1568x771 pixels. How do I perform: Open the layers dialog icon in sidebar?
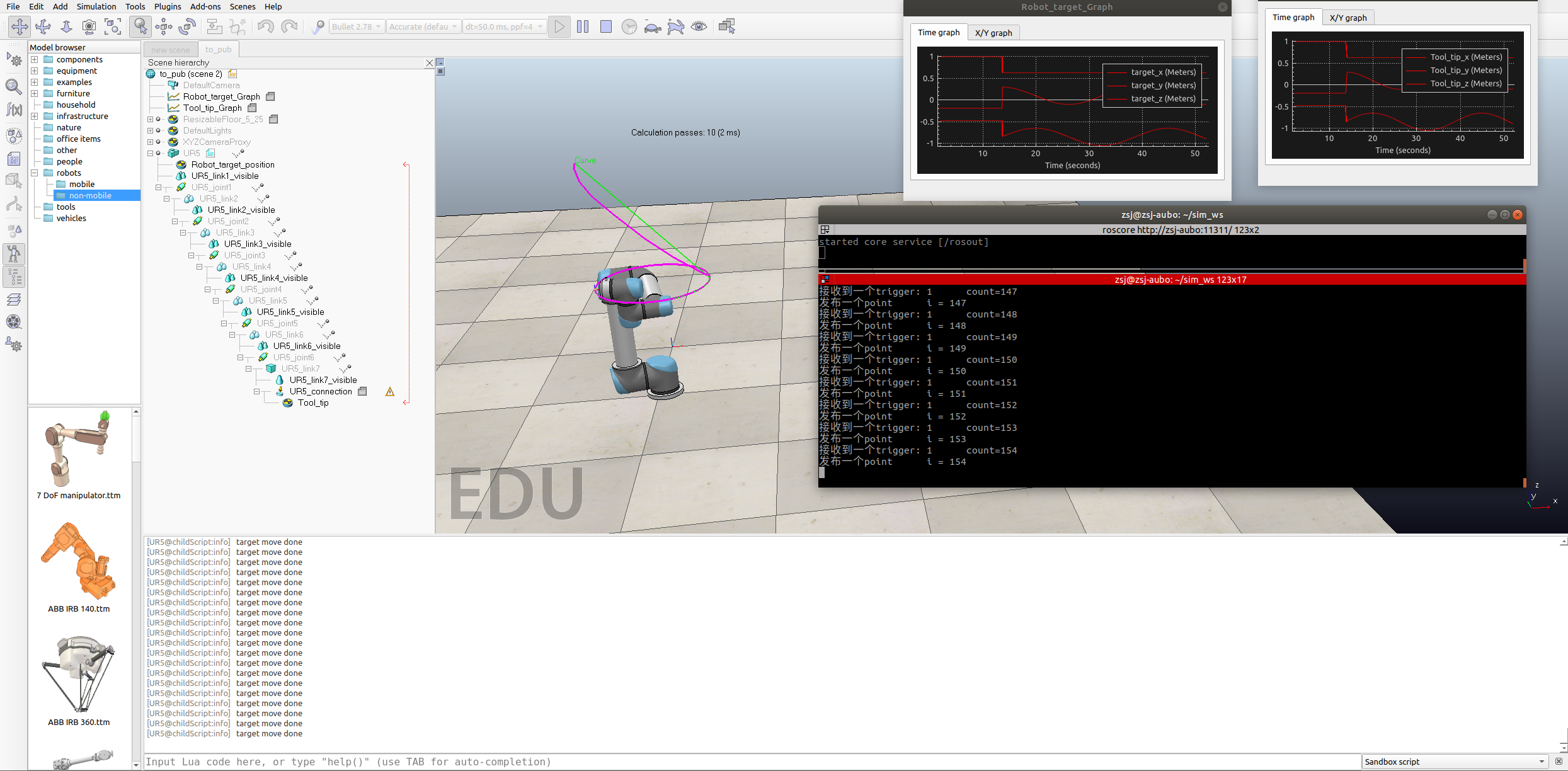[x=14, y=299]
